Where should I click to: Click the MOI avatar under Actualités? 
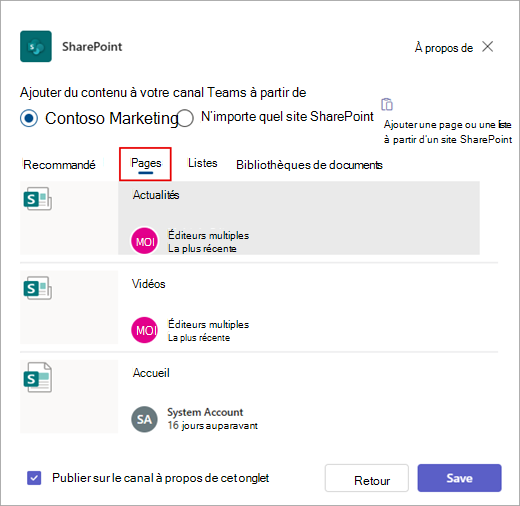click(x=144, y=241)
